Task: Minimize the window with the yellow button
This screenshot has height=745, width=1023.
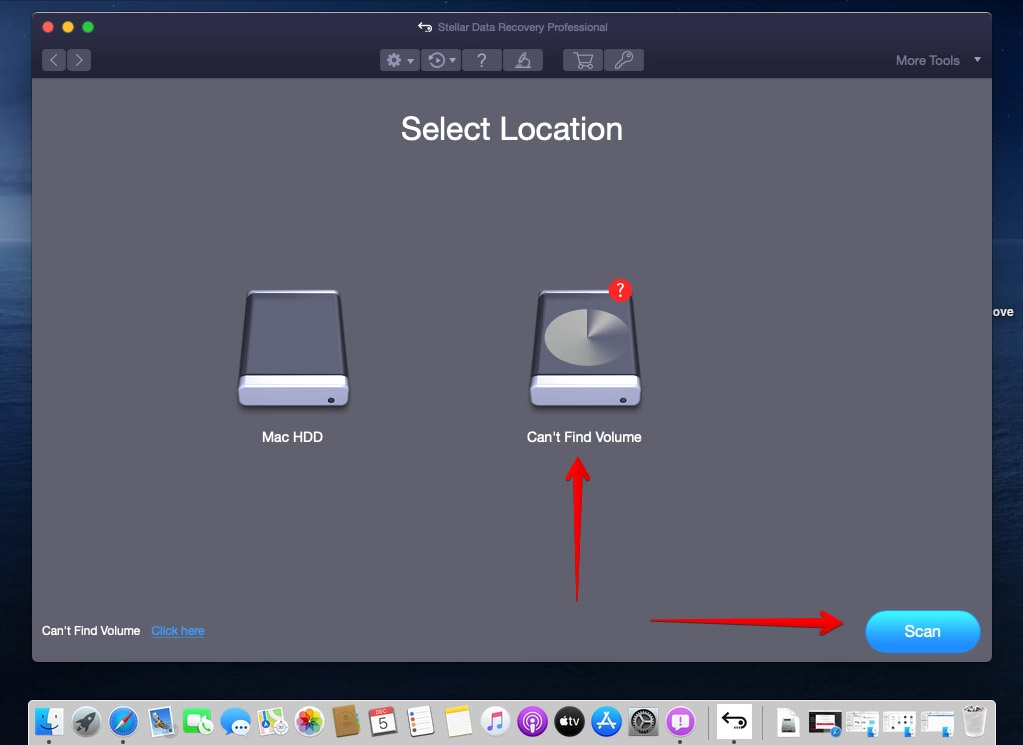Action: tap(68, 27)
